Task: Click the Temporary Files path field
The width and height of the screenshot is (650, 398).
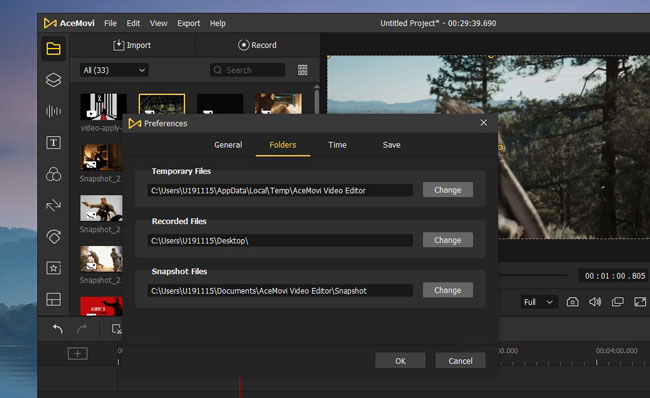Action: pos(280,190)
